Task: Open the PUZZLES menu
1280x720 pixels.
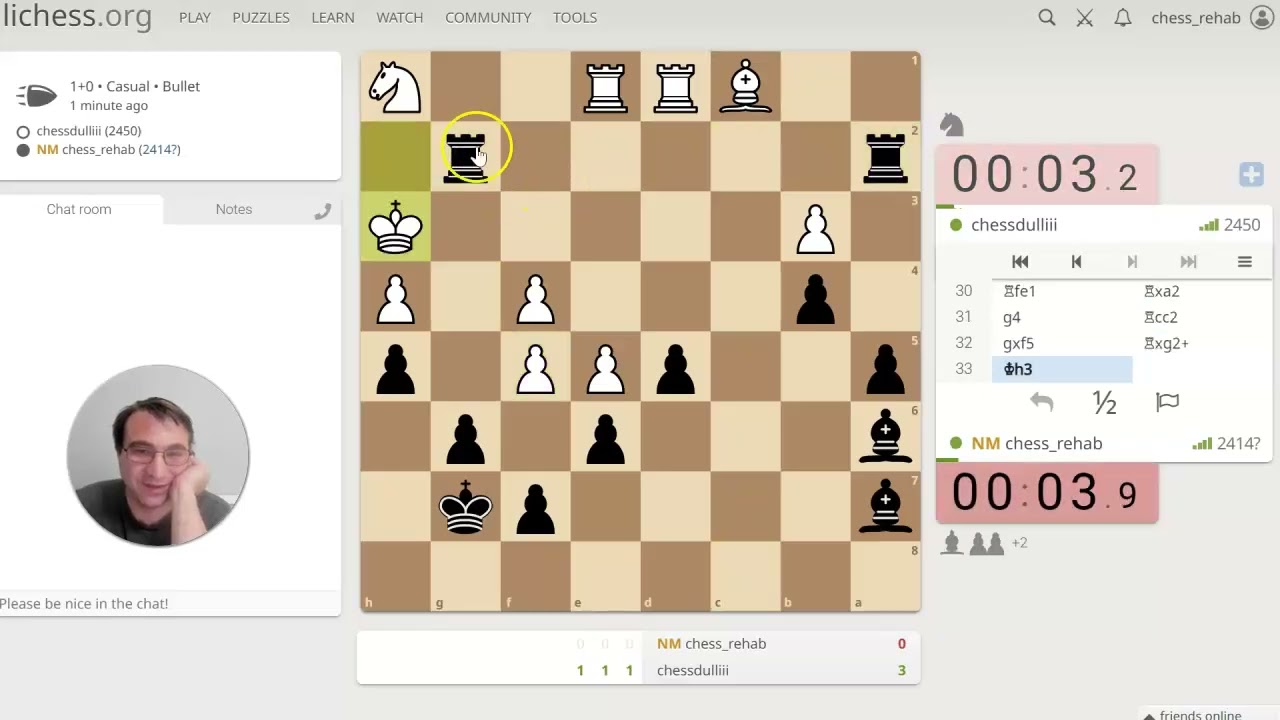Action: pyautogui.click(x=261, y=17)
